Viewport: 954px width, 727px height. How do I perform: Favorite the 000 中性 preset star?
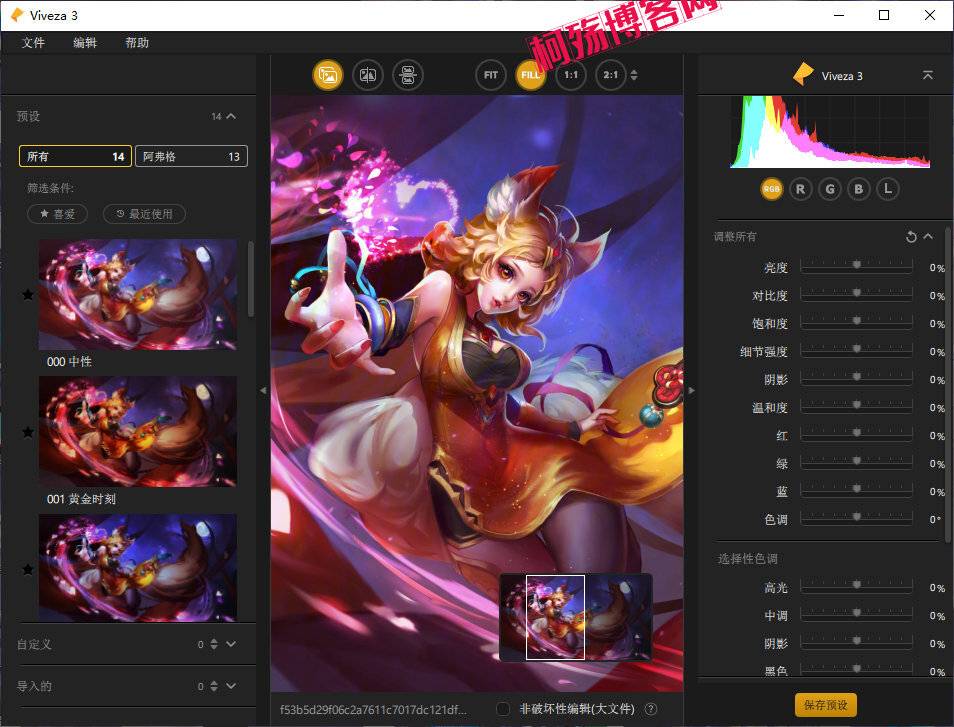click(28, 294)
